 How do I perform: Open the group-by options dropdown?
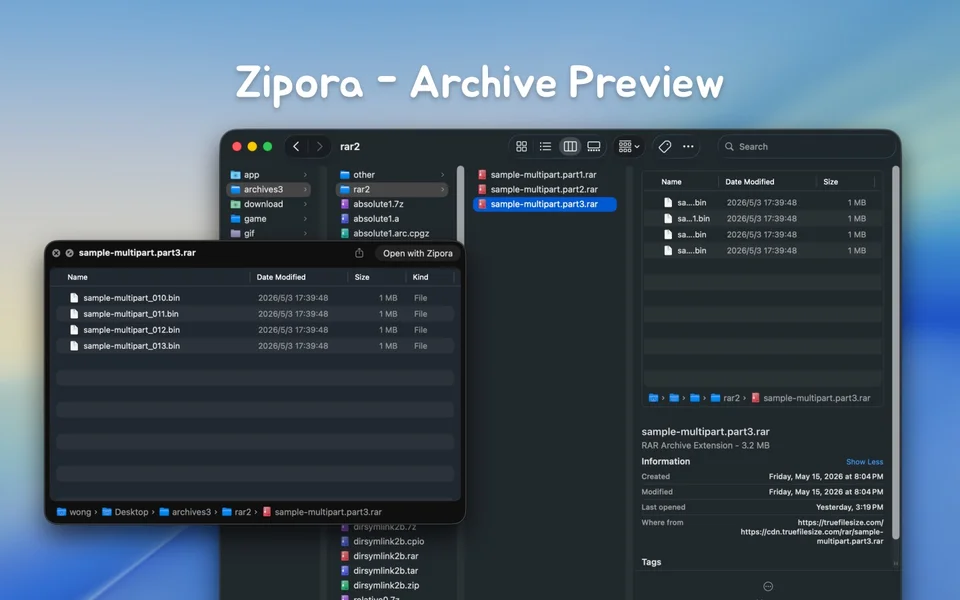(629, 146)
